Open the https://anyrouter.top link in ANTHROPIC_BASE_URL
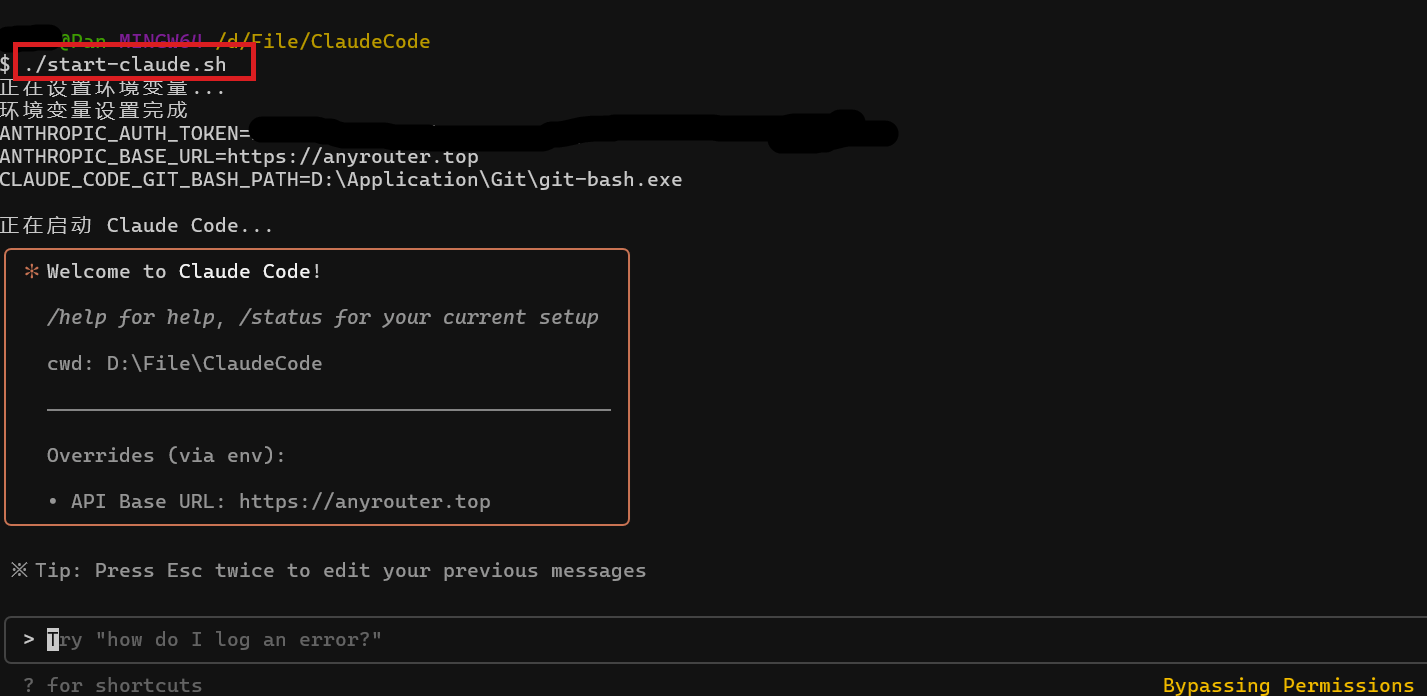 tap(353, 157)
